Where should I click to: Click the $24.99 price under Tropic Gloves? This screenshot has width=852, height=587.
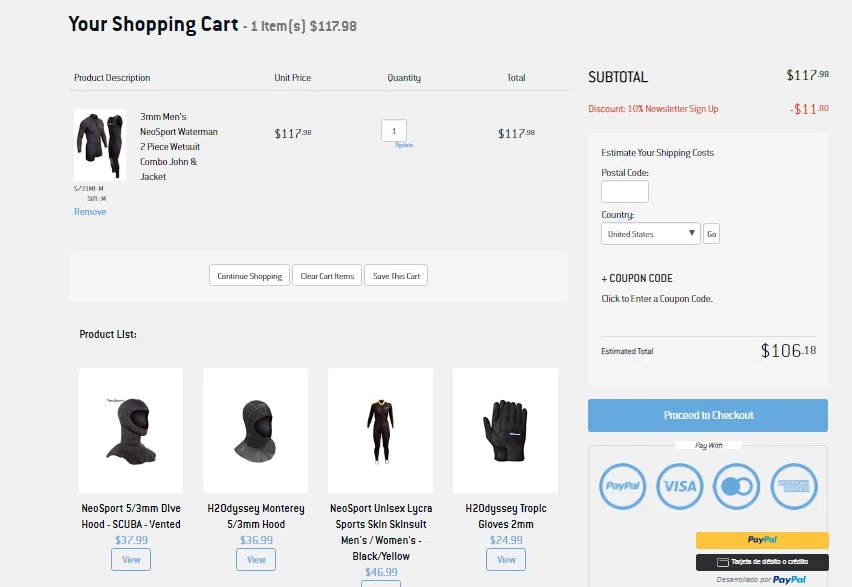pyautogui.click(x=506, y=540)
